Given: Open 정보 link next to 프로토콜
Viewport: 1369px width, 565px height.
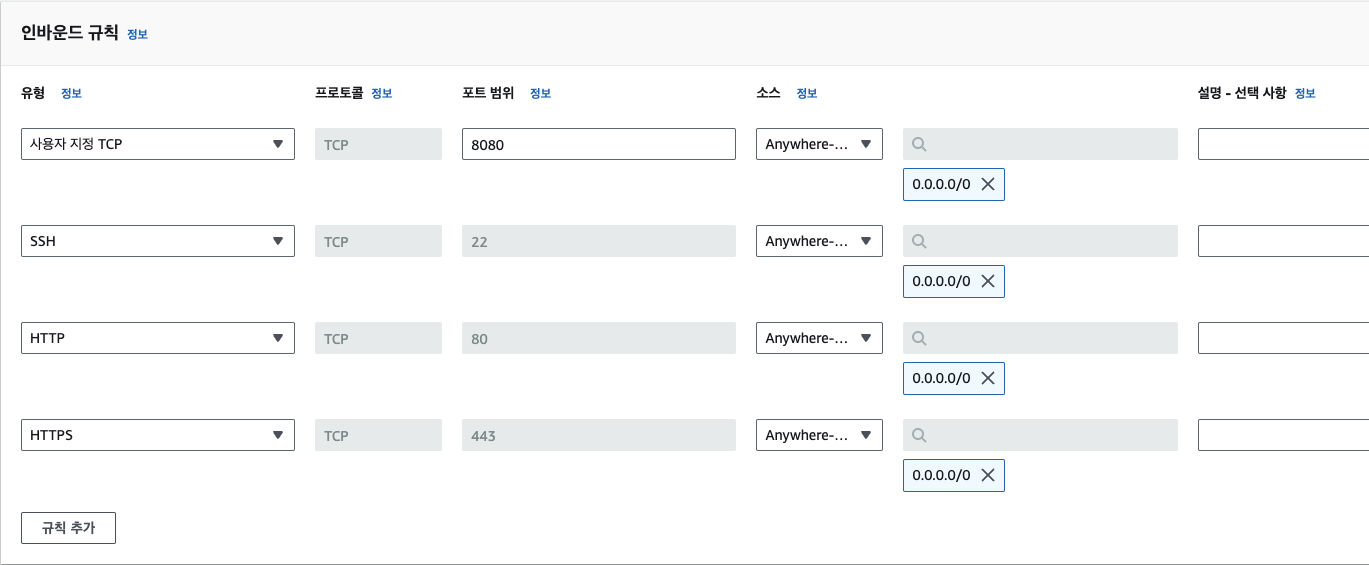Looking at the screenshot, I should [x=381, y=93].
